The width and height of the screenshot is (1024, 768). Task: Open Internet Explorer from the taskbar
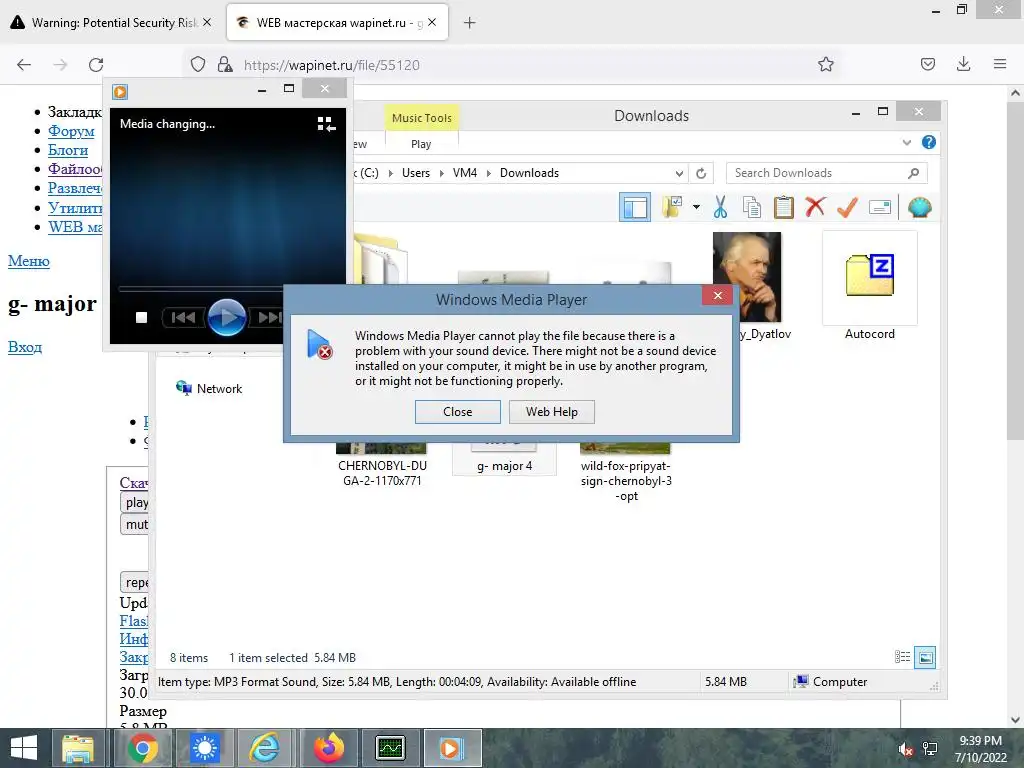264,748
